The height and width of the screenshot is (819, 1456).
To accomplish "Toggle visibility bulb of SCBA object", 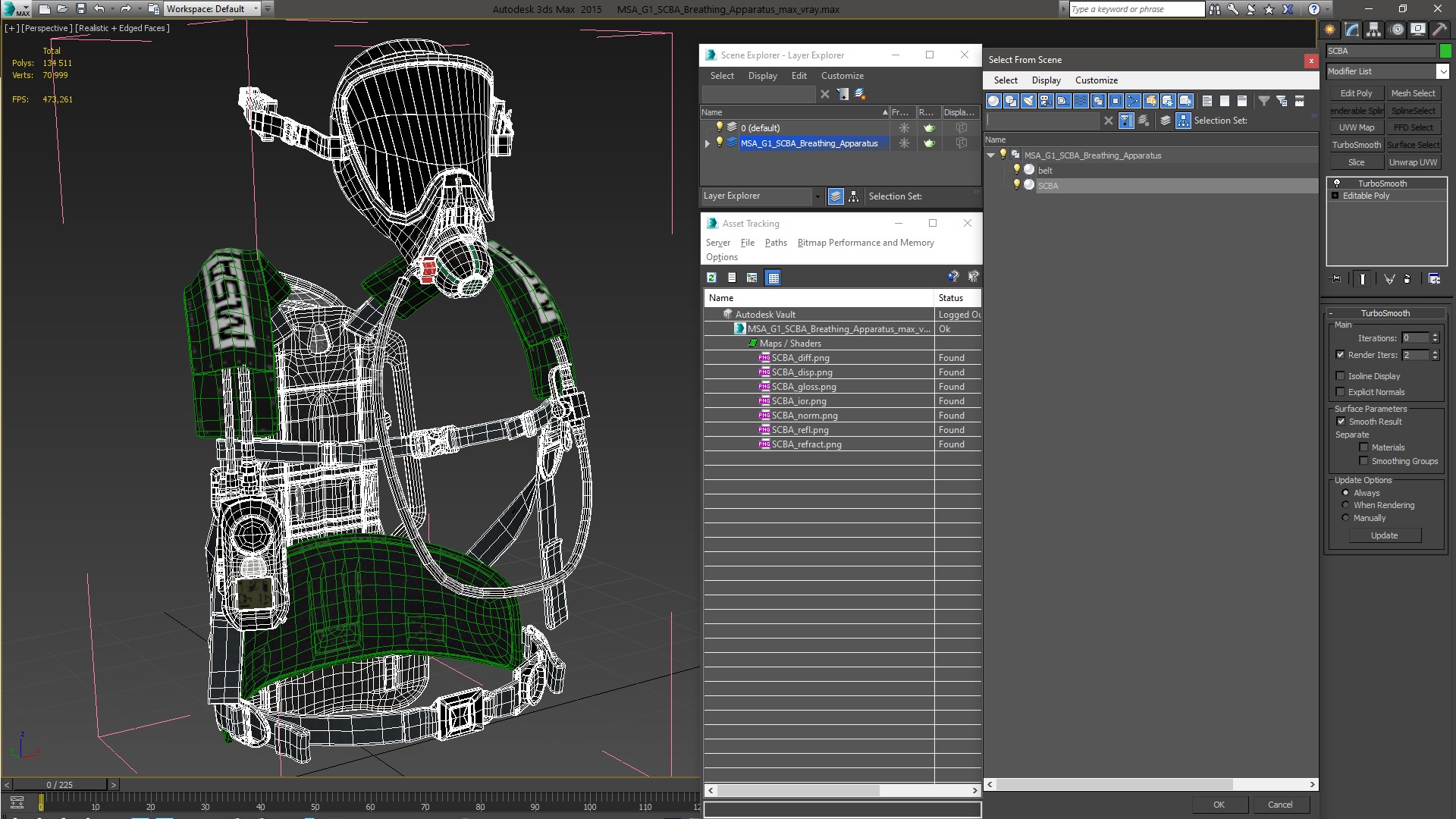I will [x=1017, y=185].
